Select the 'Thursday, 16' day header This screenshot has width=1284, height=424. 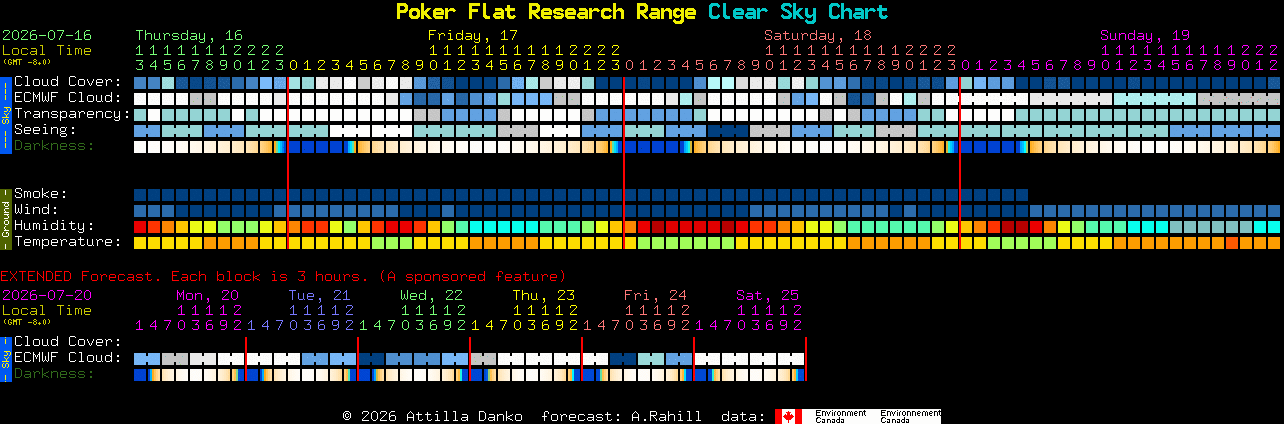coord(189,35)
